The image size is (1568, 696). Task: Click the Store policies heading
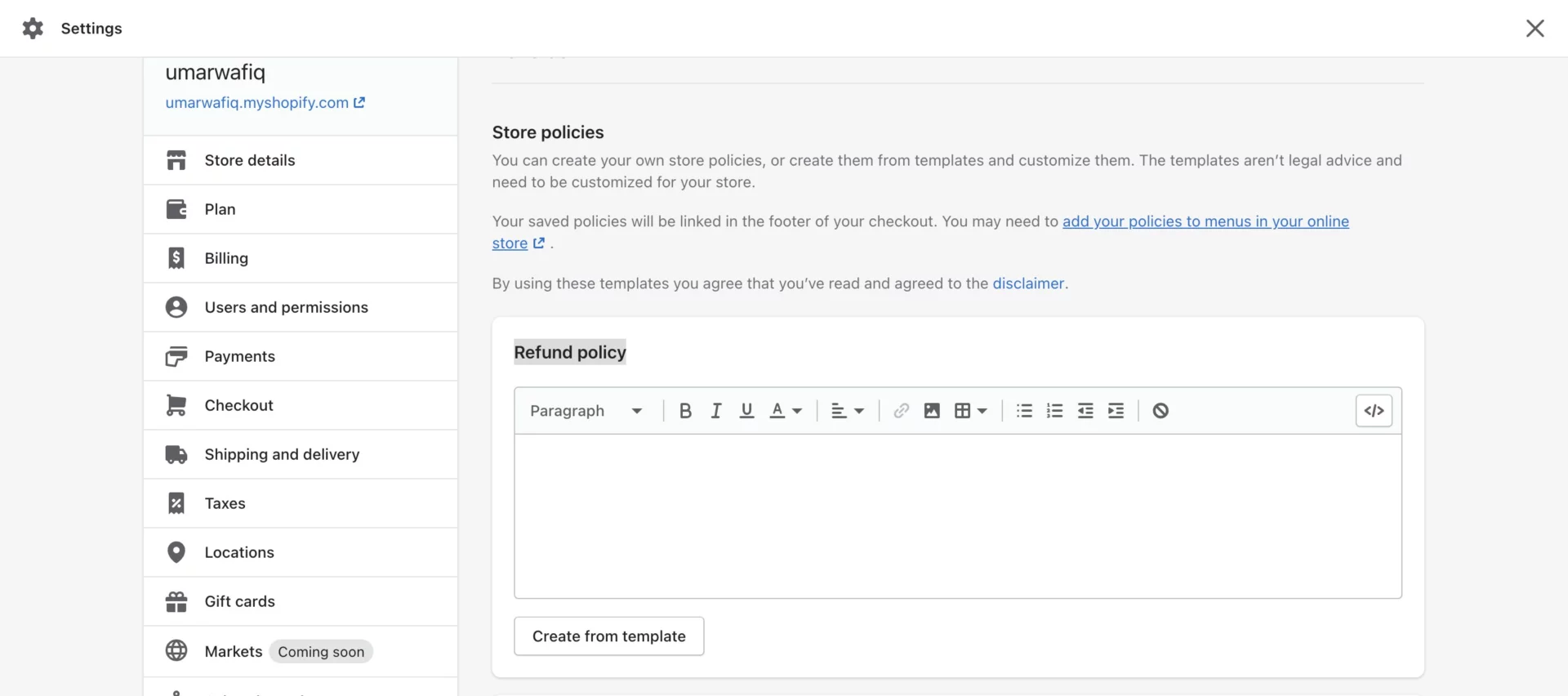tap(548, 132)
